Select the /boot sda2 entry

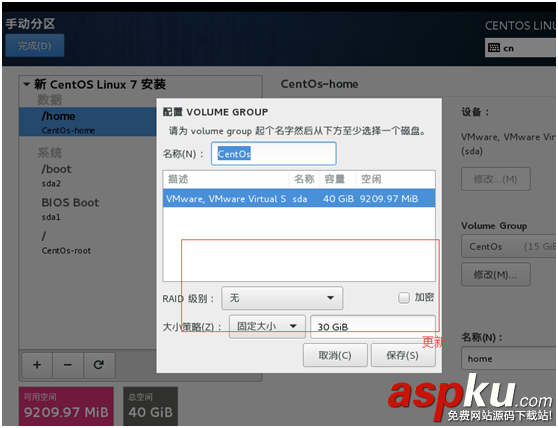tap(88, 175)
